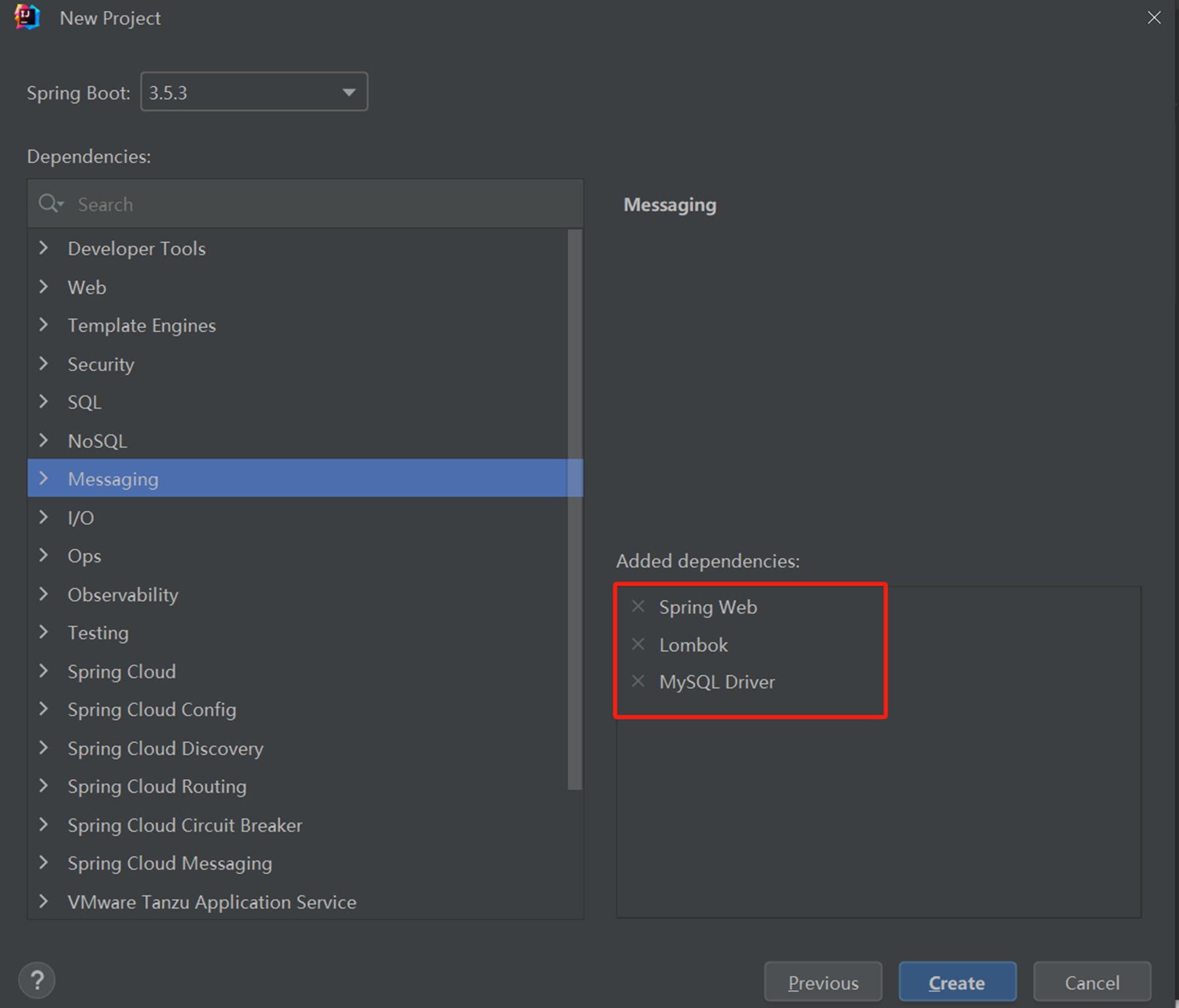
Task: Expand the I/O category chevron
Action: coord(44,517)
